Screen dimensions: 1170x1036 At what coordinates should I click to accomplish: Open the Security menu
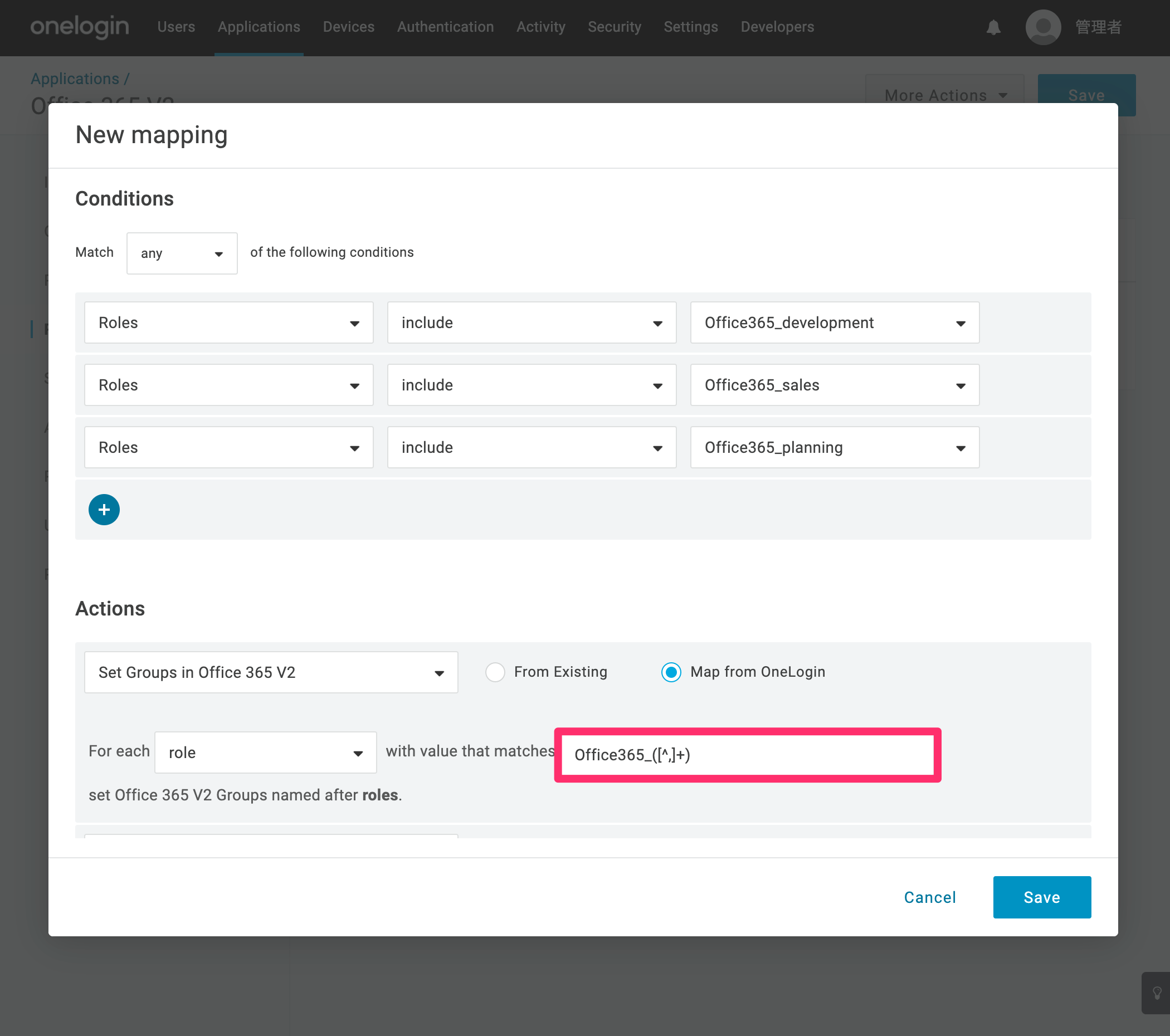[x=615, y=27]
